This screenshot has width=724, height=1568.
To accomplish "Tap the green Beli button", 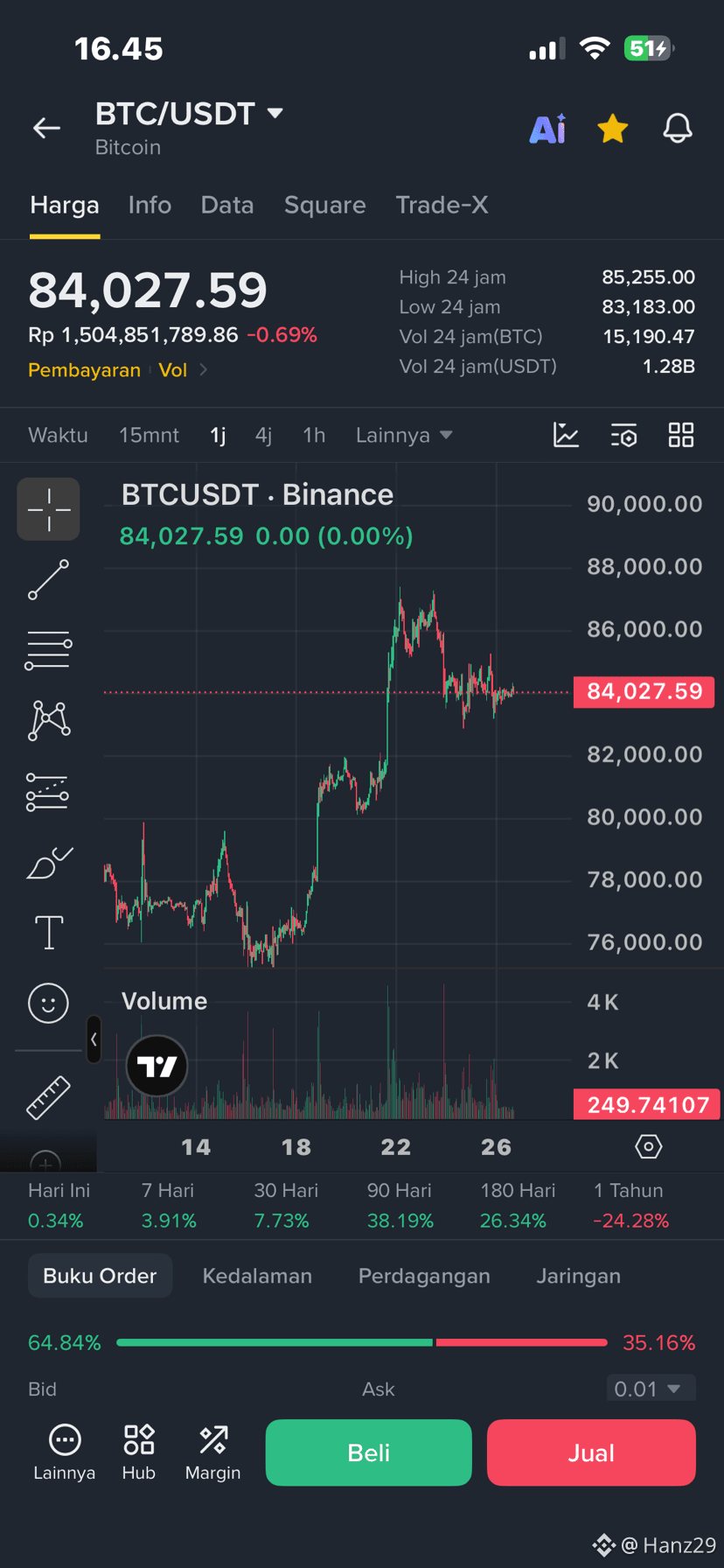I will point(368,1452).
